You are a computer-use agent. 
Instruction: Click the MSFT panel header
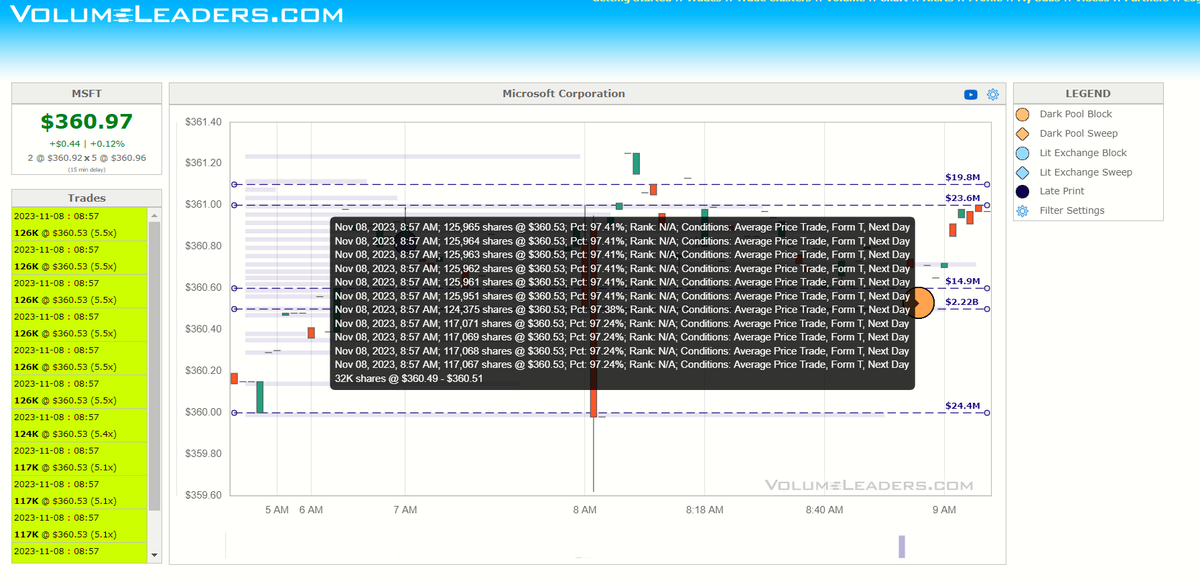87,93
